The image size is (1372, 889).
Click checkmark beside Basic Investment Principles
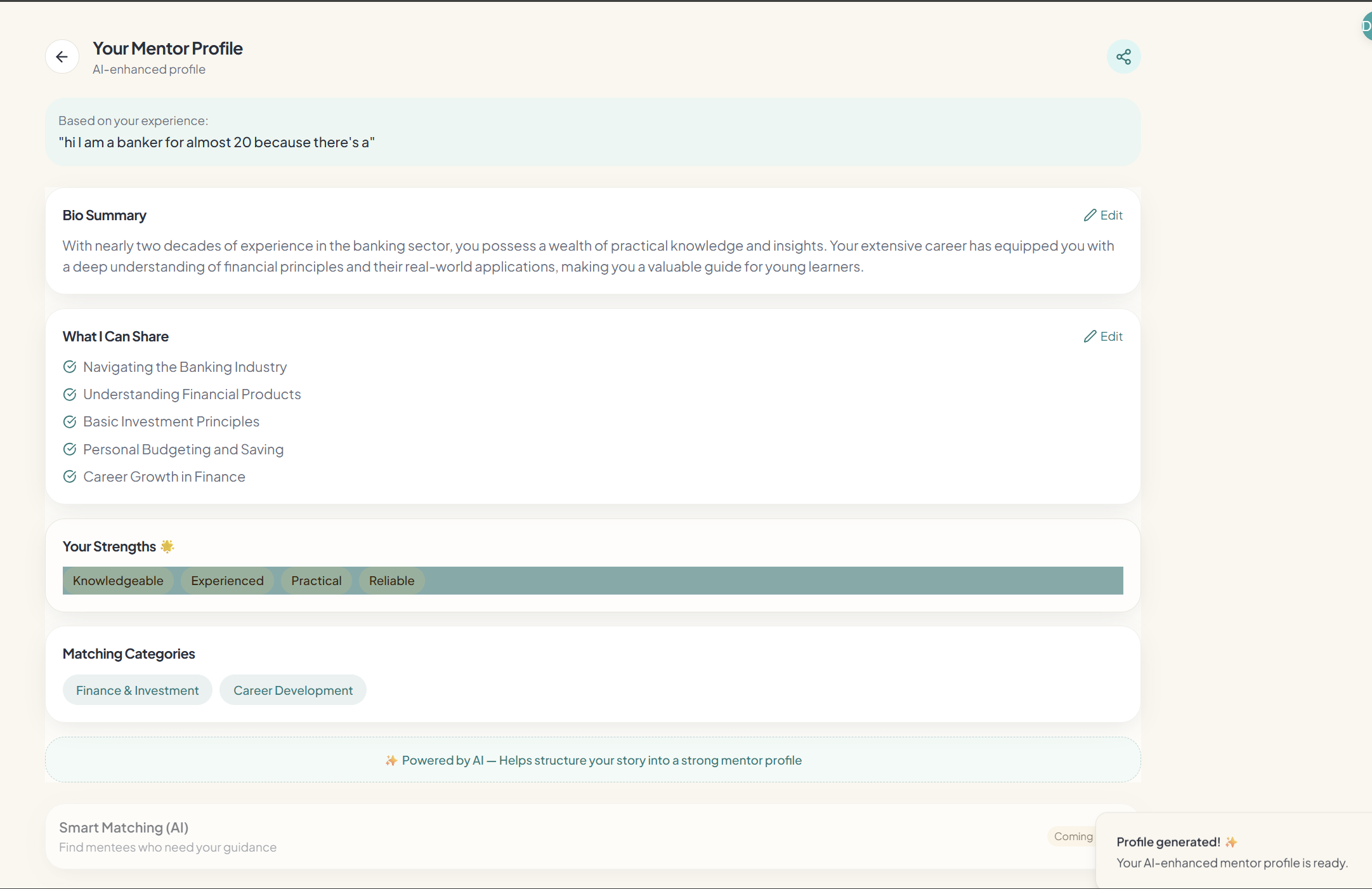click(x=70, y=422)
